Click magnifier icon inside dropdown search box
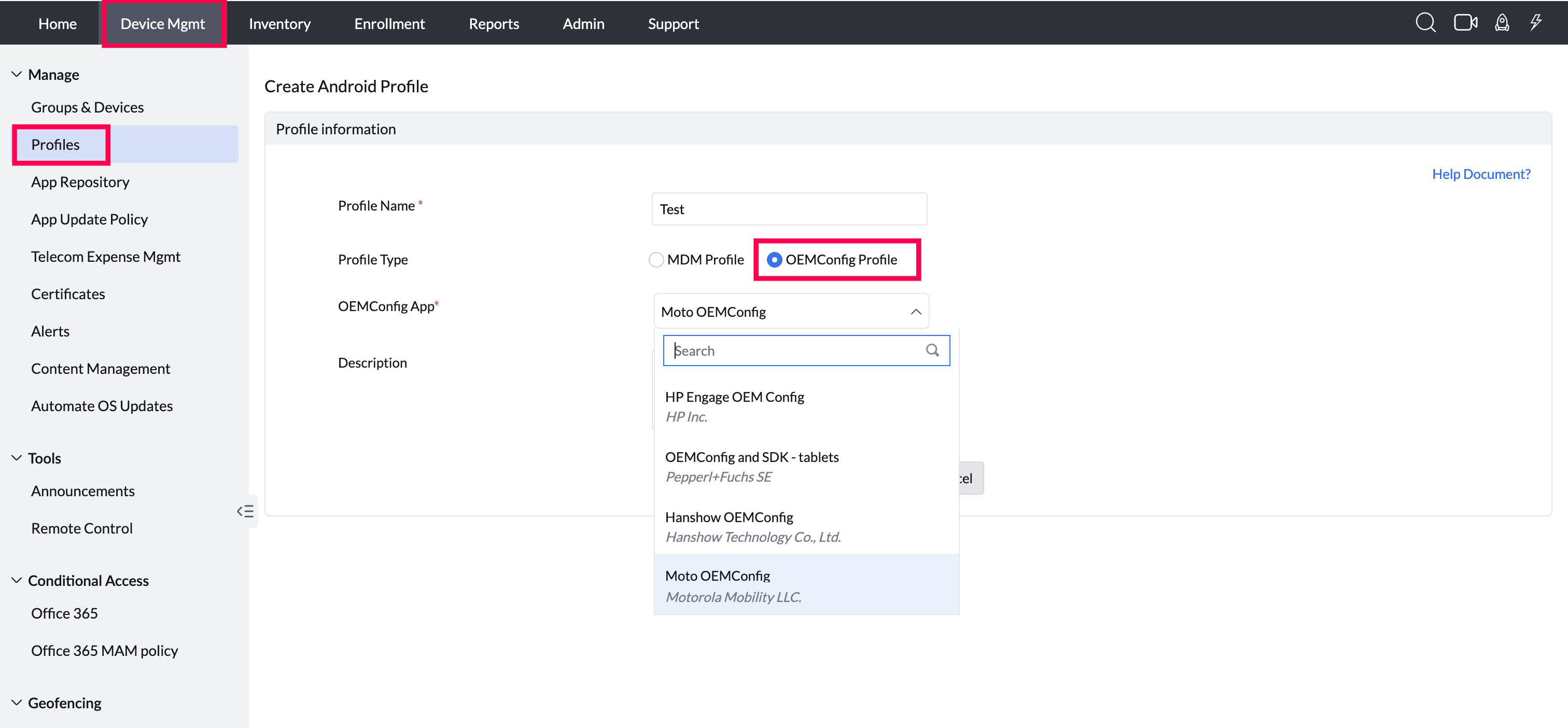1568x728 pixels. coord(932,350)
